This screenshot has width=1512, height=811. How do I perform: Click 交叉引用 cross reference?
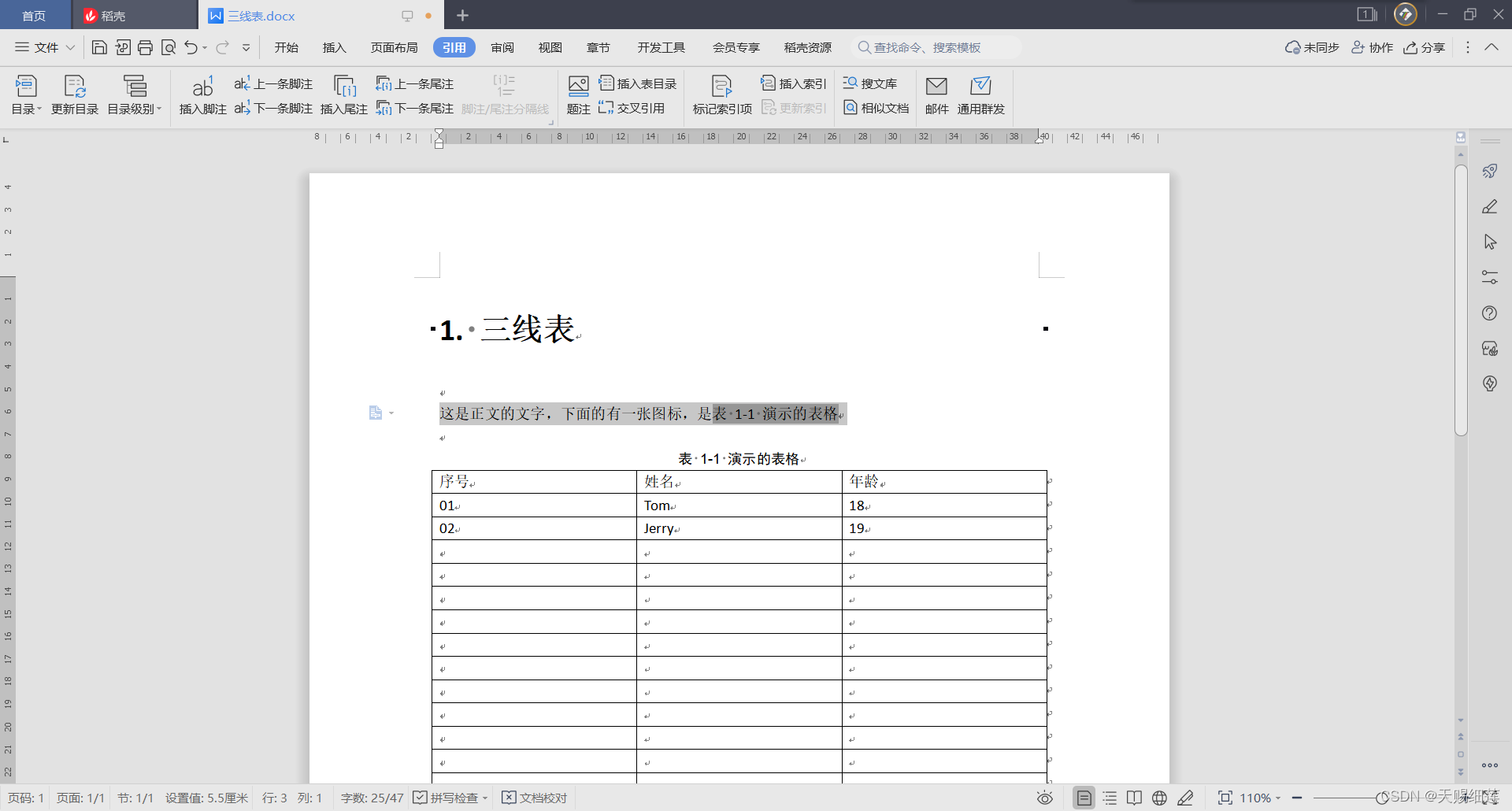[x=632, y=108]
